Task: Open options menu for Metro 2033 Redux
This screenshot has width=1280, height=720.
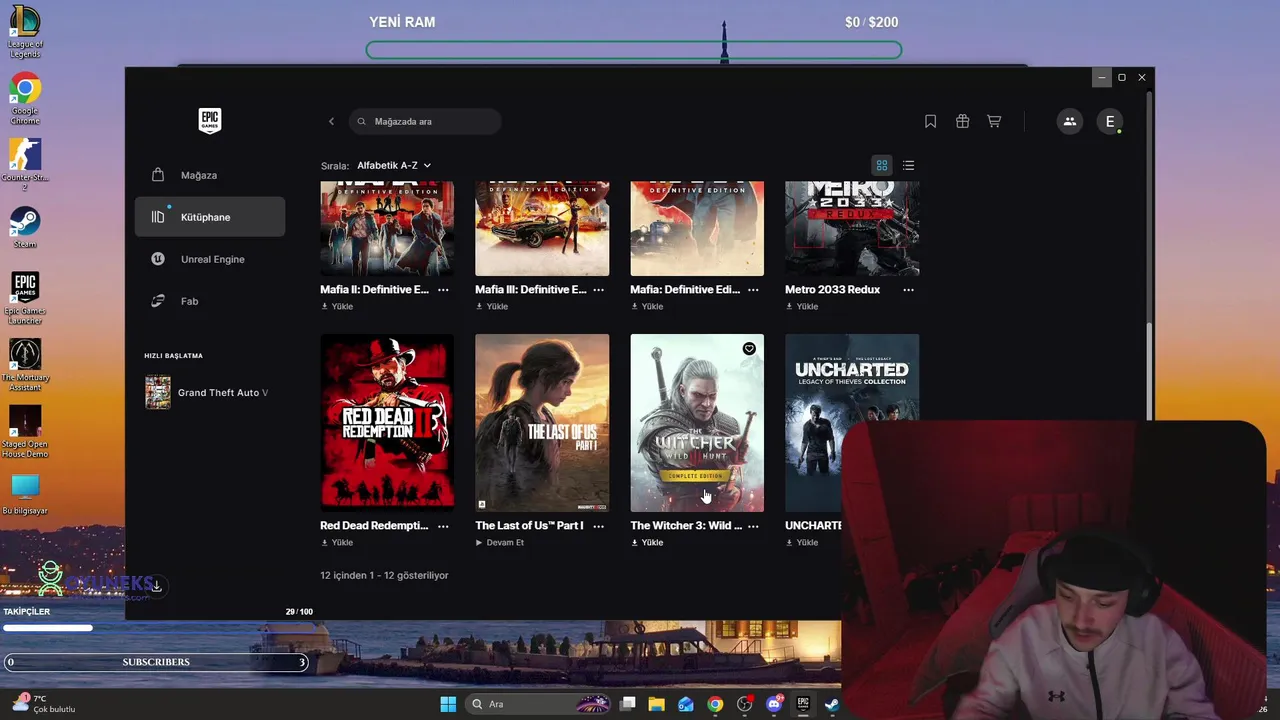Action: [908, 290]
